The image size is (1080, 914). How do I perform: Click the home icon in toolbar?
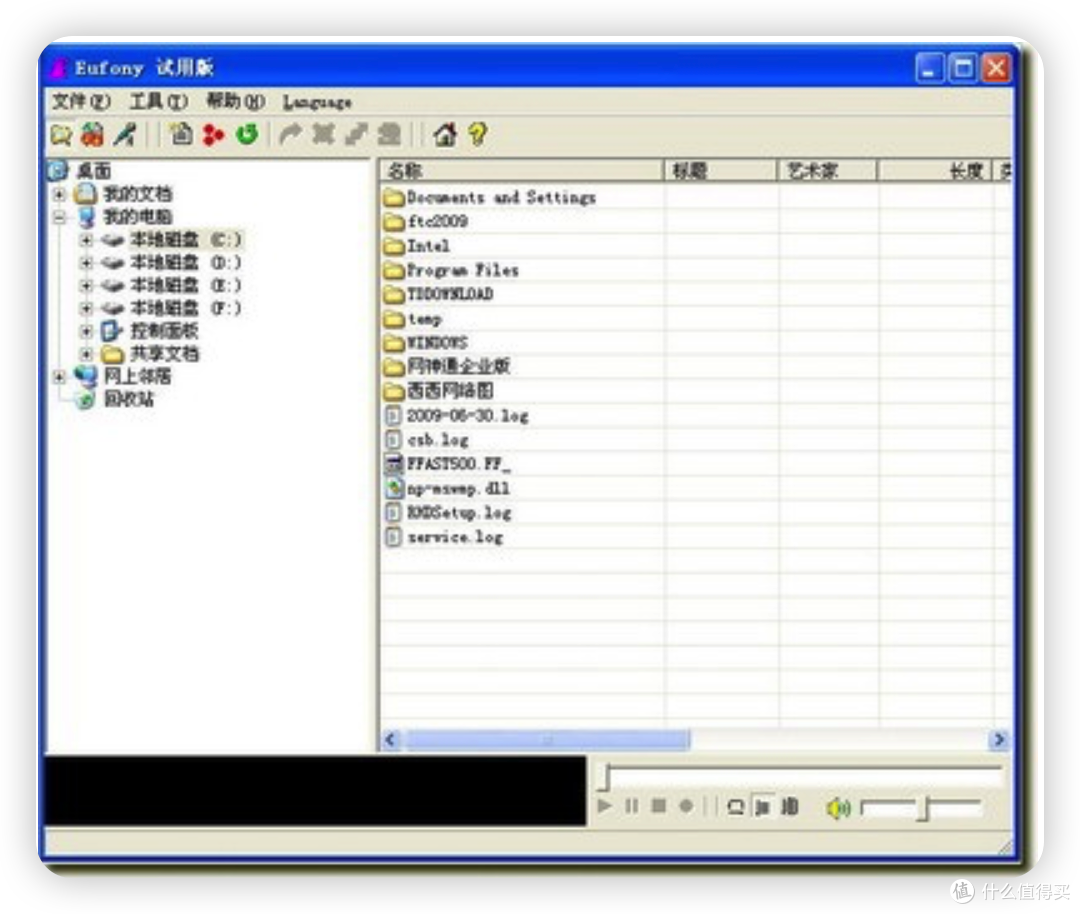coord(445,134)
